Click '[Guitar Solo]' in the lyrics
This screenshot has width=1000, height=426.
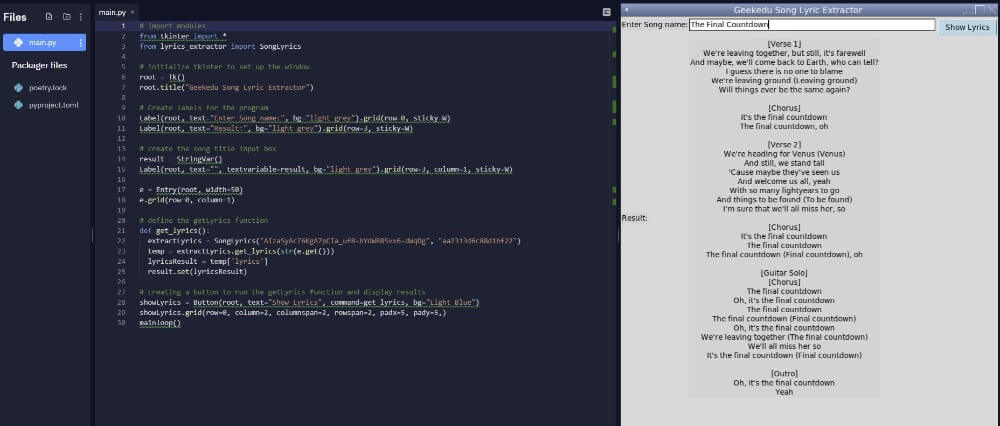pyautogui.click(x=784, y=273)
